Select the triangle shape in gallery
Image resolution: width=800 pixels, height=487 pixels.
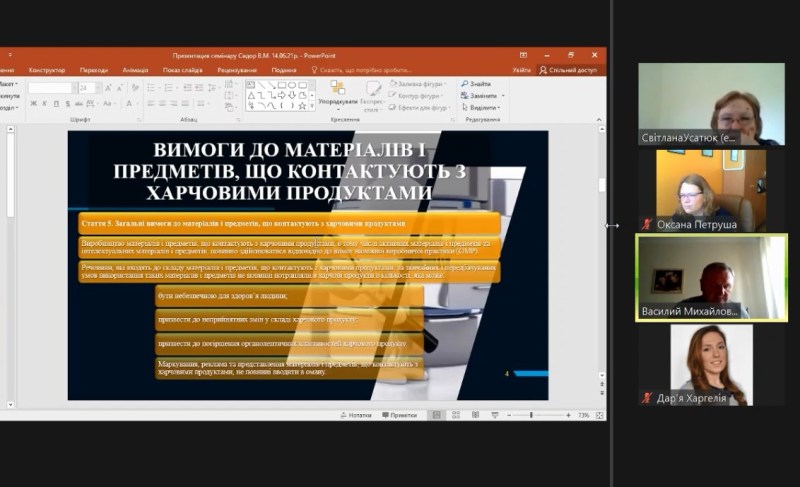click(251, 95)
